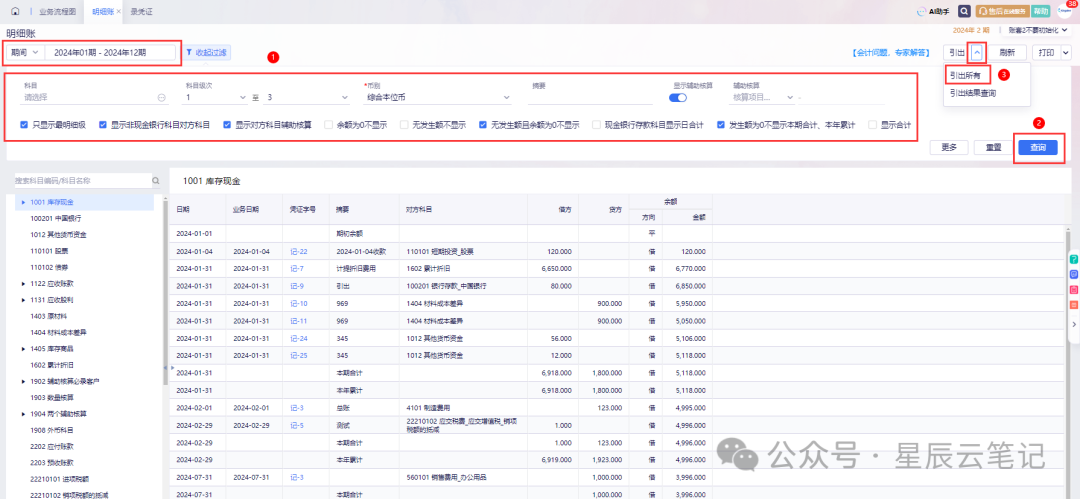
Task: Click the 更多 button
Action: 949,147
